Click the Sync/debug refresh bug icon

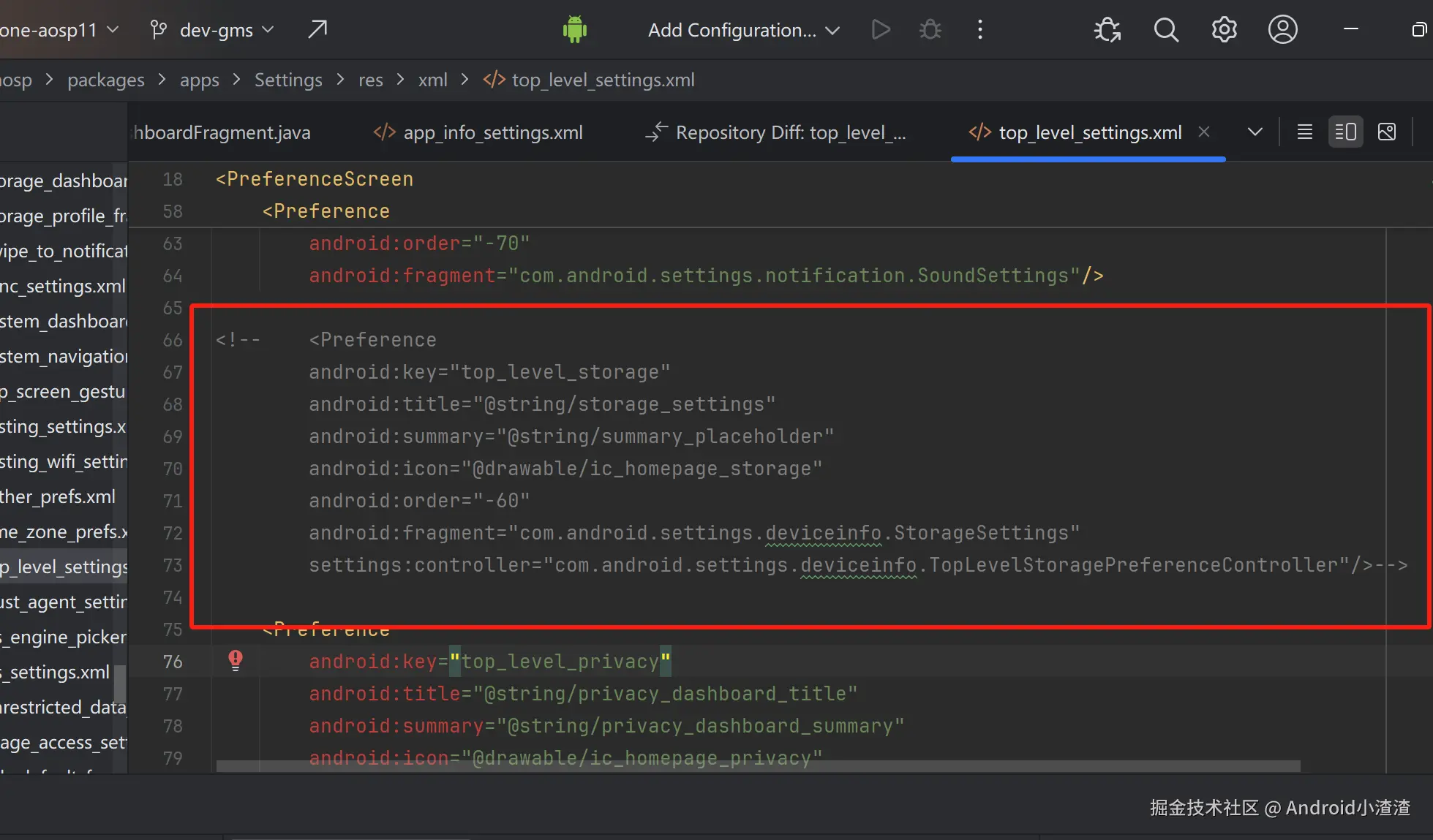pyautogui.click(x=1107, y=30)
